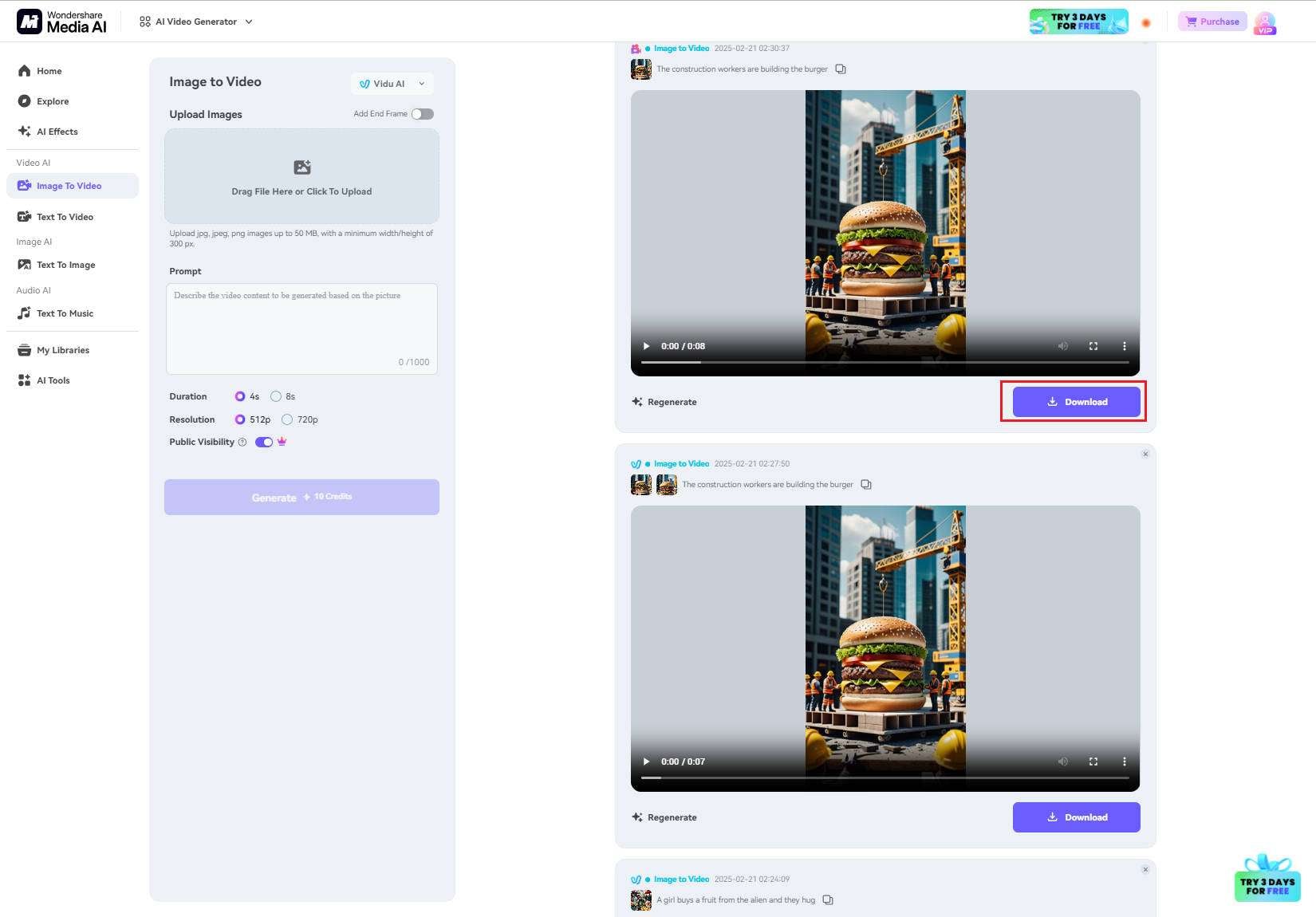Select AI Effects in the sidebar
The height and width of the screenshot is (917, 1316).
tap(57, 131)
